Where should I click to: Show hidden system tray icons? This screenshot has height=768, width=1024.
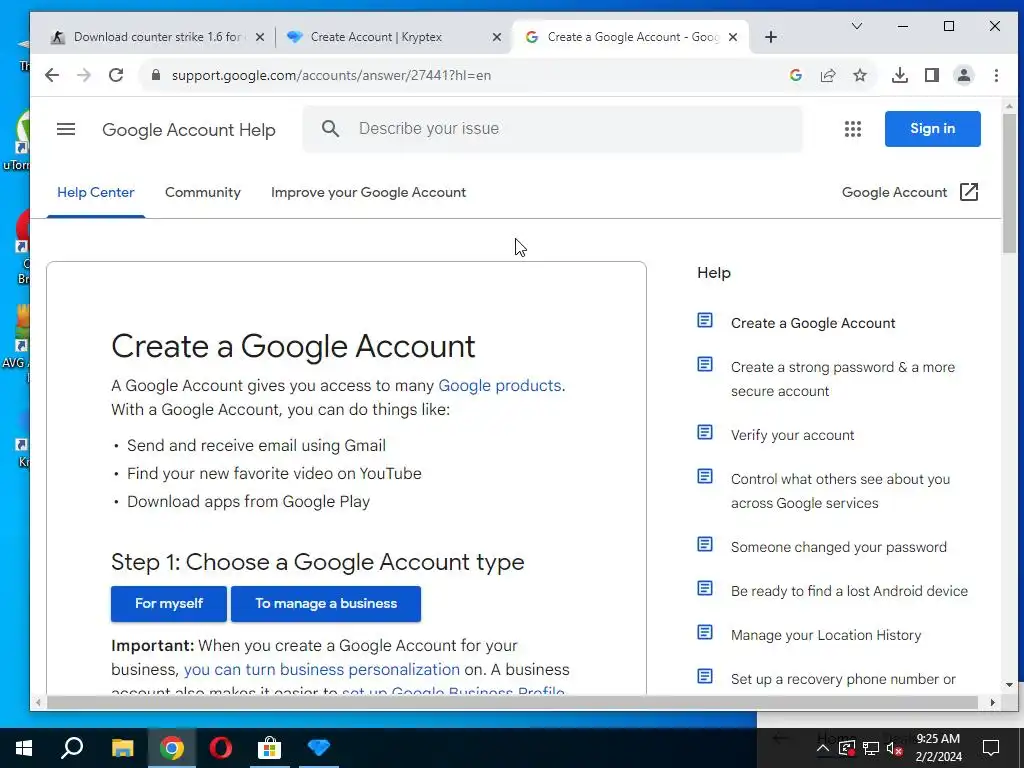coord(823,748)
